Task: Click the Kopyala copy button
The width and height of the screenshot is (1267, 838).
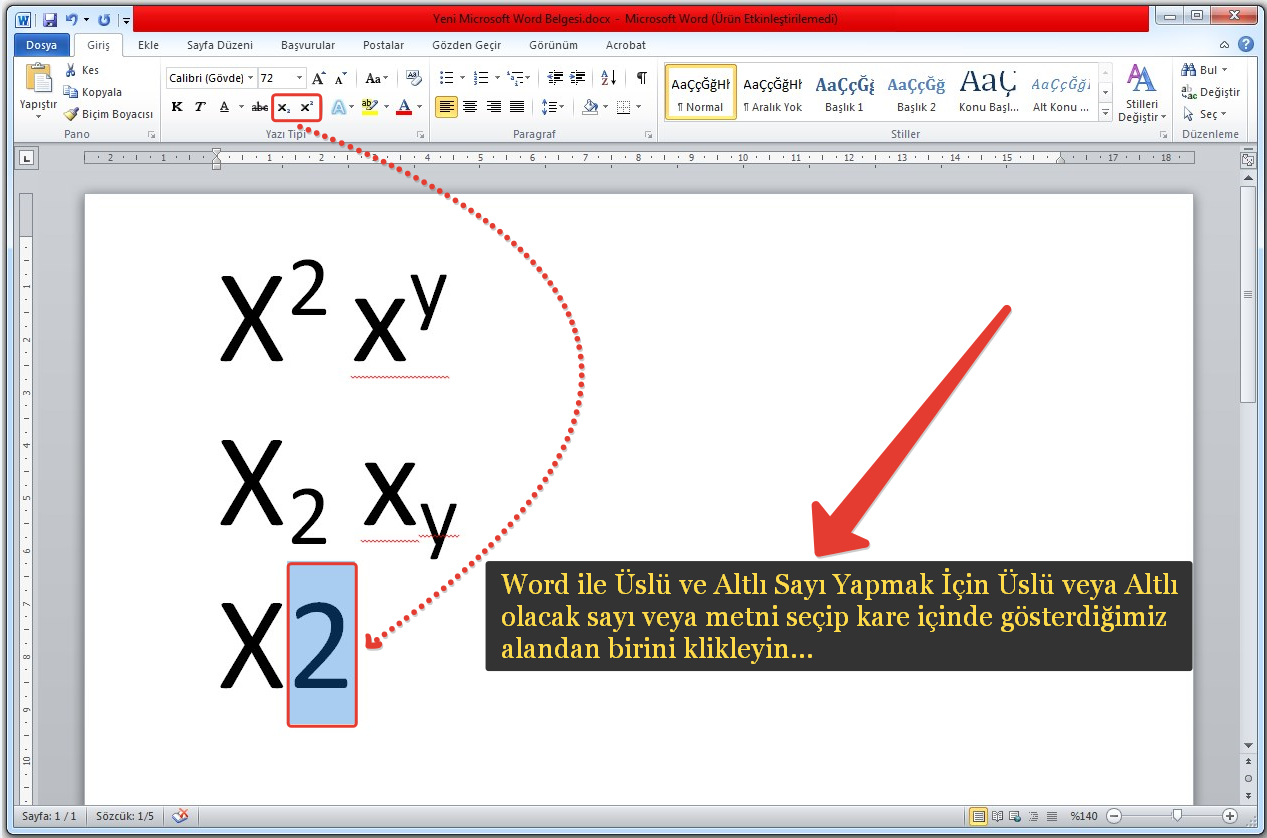Action: pos(94,92)
